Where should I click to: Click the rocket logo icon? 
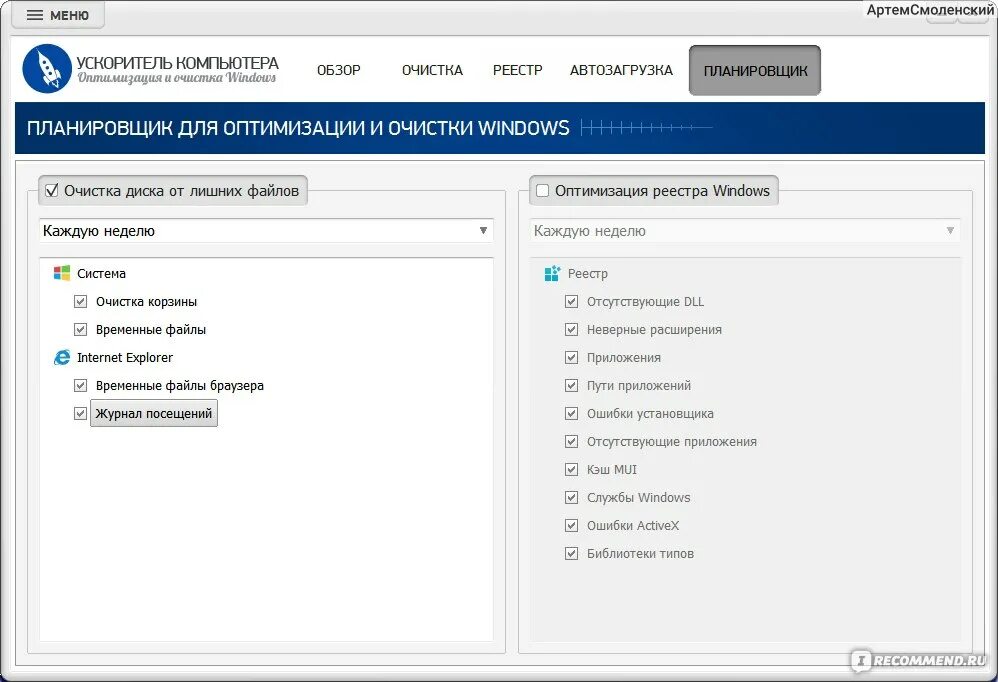pyautogui.click(x=47, y=69)
